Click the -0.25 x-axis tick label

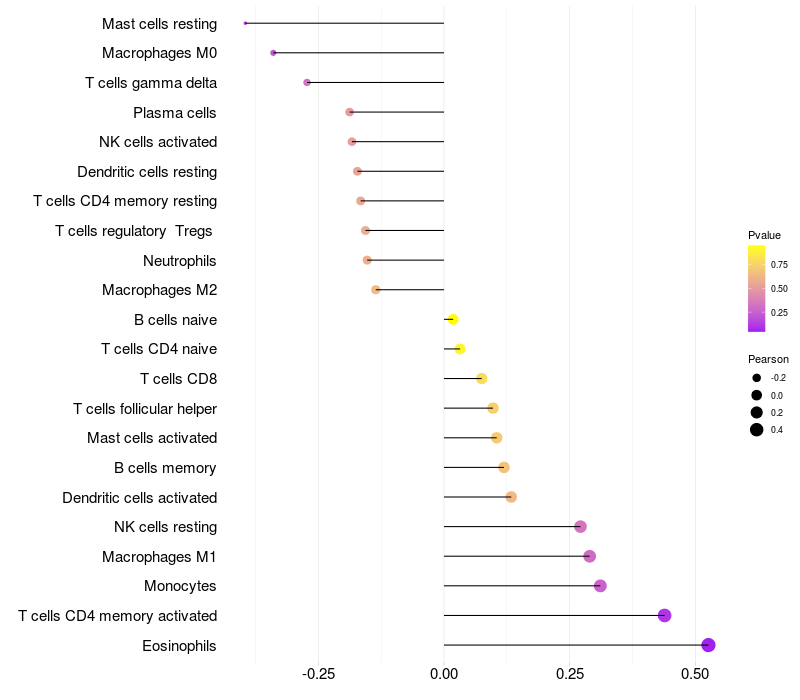click(318, 675)
